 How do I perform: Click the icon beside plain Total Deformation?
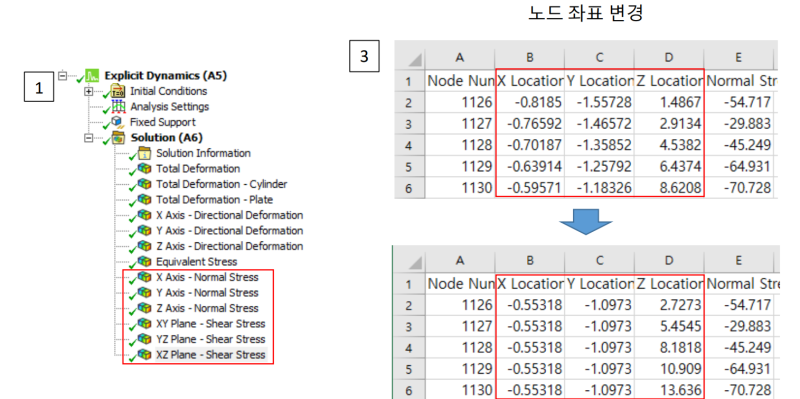[x=144, y=169]
